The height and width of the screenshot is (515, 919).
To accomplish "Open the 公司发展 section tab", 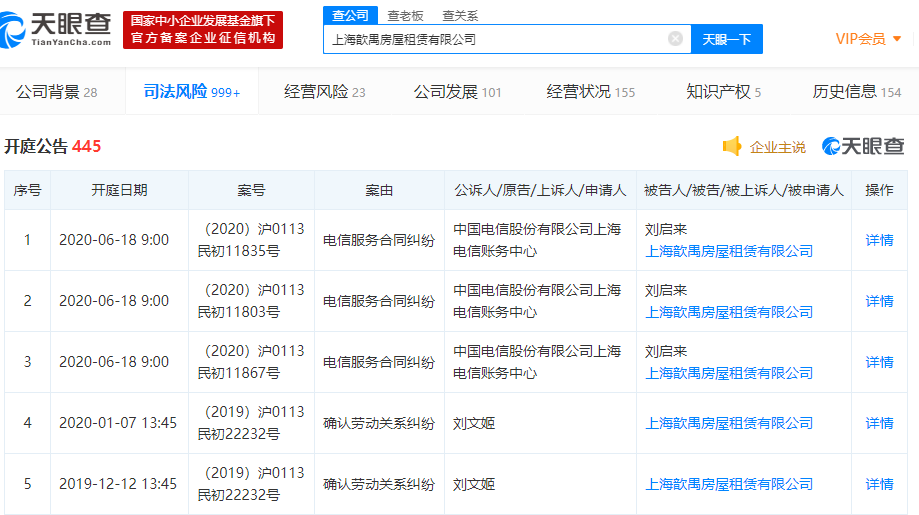I will [457, 92].
